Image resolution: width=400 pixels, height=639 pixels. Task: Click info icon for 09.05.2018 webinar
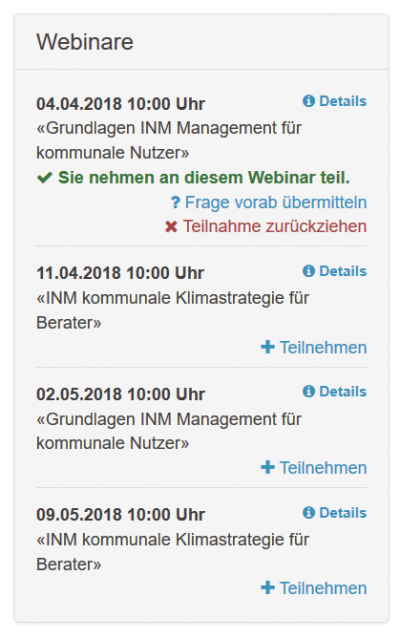pos(308,513)
